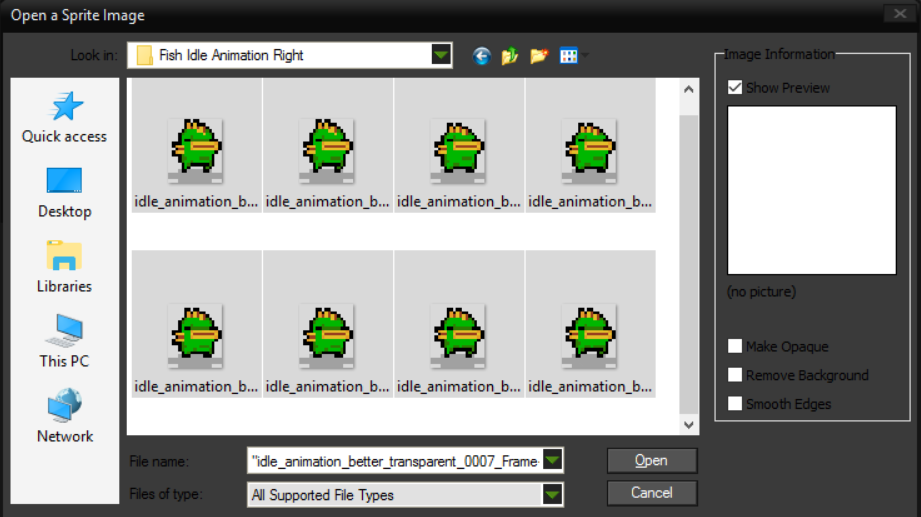Enable the Smooth Edges option
The height and width of the screenshot is (517, 921).
735,404
